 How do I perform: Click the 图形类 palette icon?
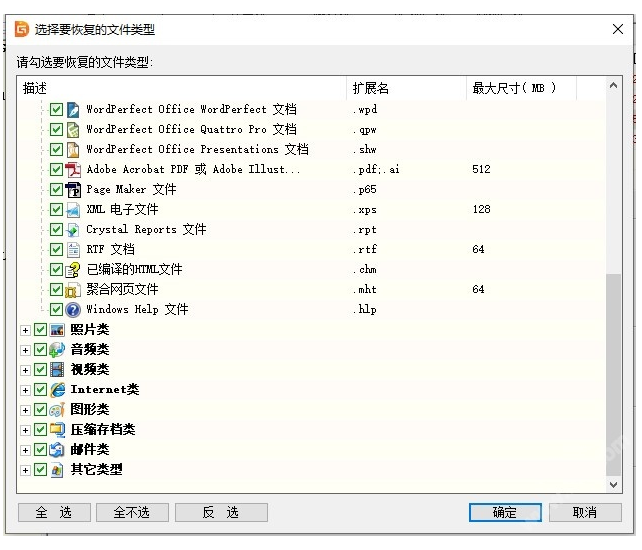[57, 410]
